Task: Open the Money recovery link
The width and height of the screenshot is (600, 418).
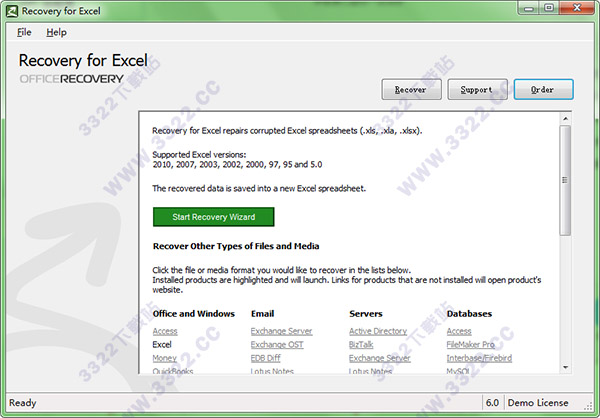Action: (x=165, y=358)
